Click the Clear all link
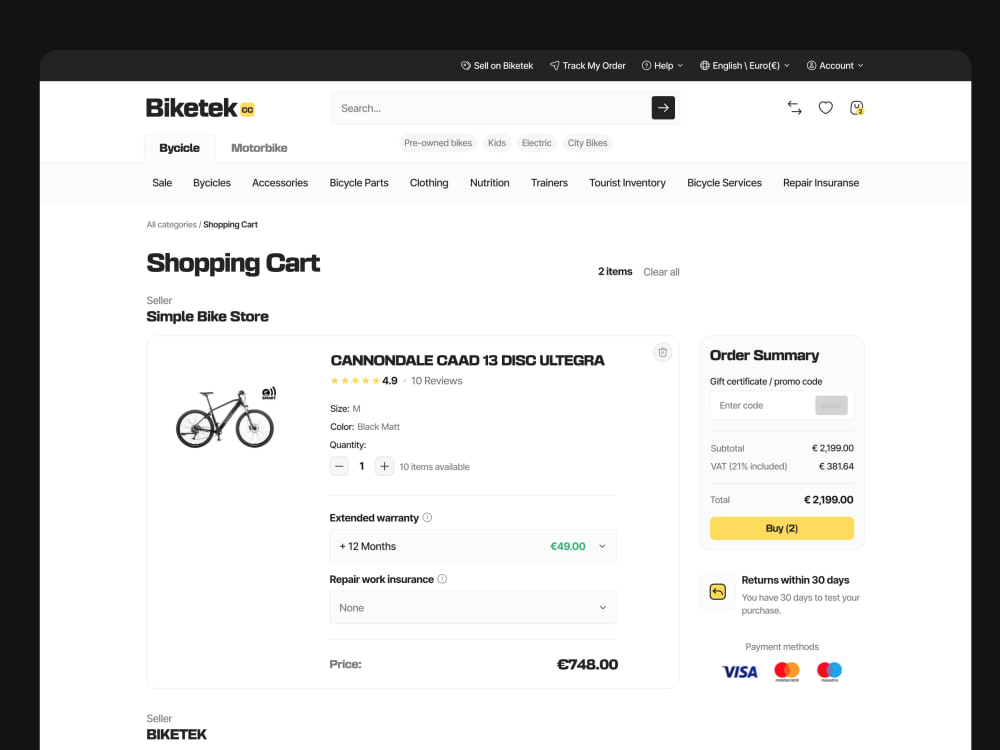The width and height of the screenshot is (1000, 750). point(661,272)
